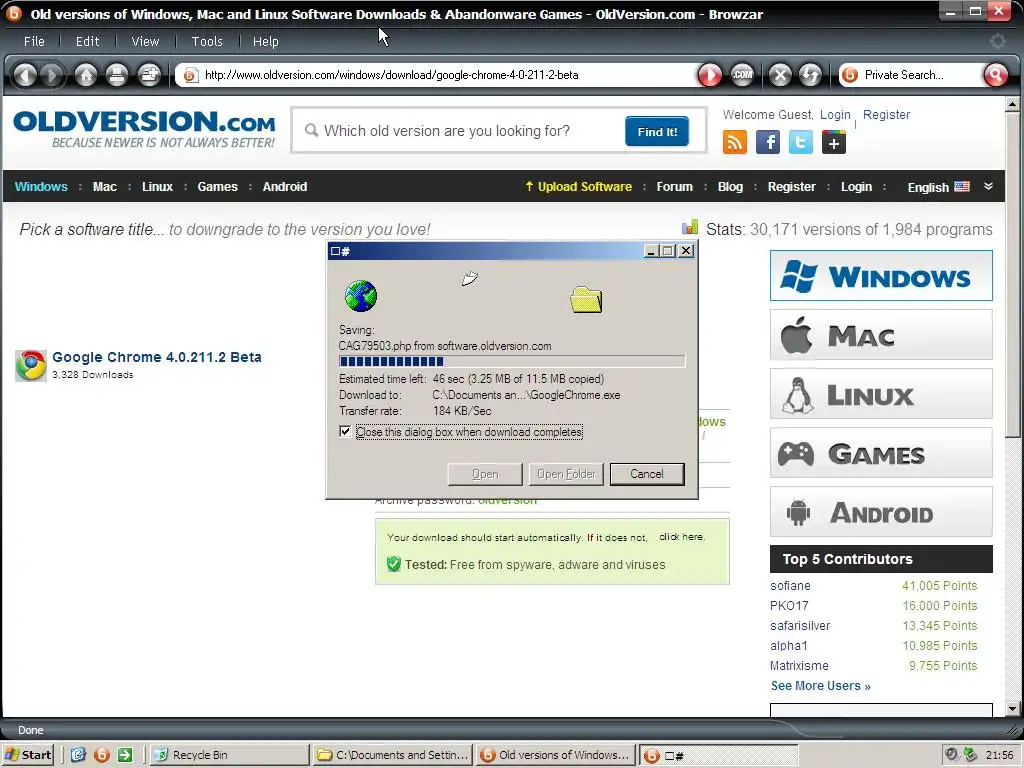The height and width of the screenshot is (768, 1024).
Task: Click the Private Search input box
Action: coord(921,75)
